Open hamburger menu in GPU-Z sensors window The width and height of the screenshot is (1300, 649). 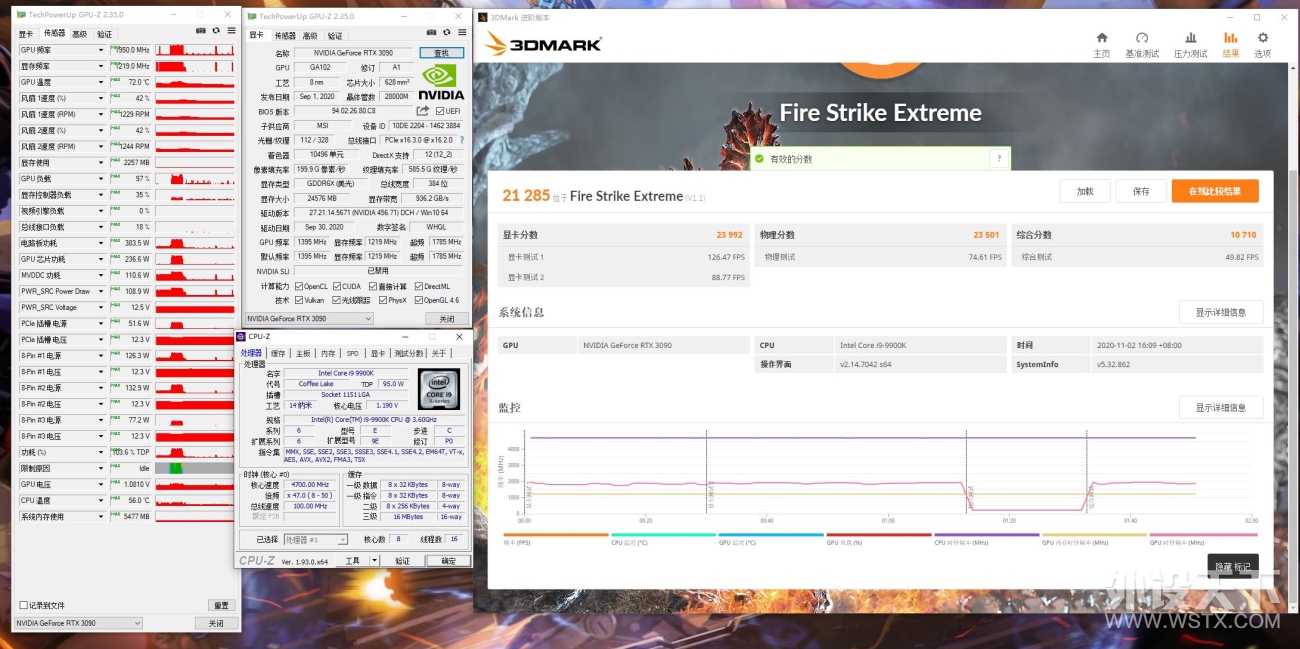(x=231, y=31)
